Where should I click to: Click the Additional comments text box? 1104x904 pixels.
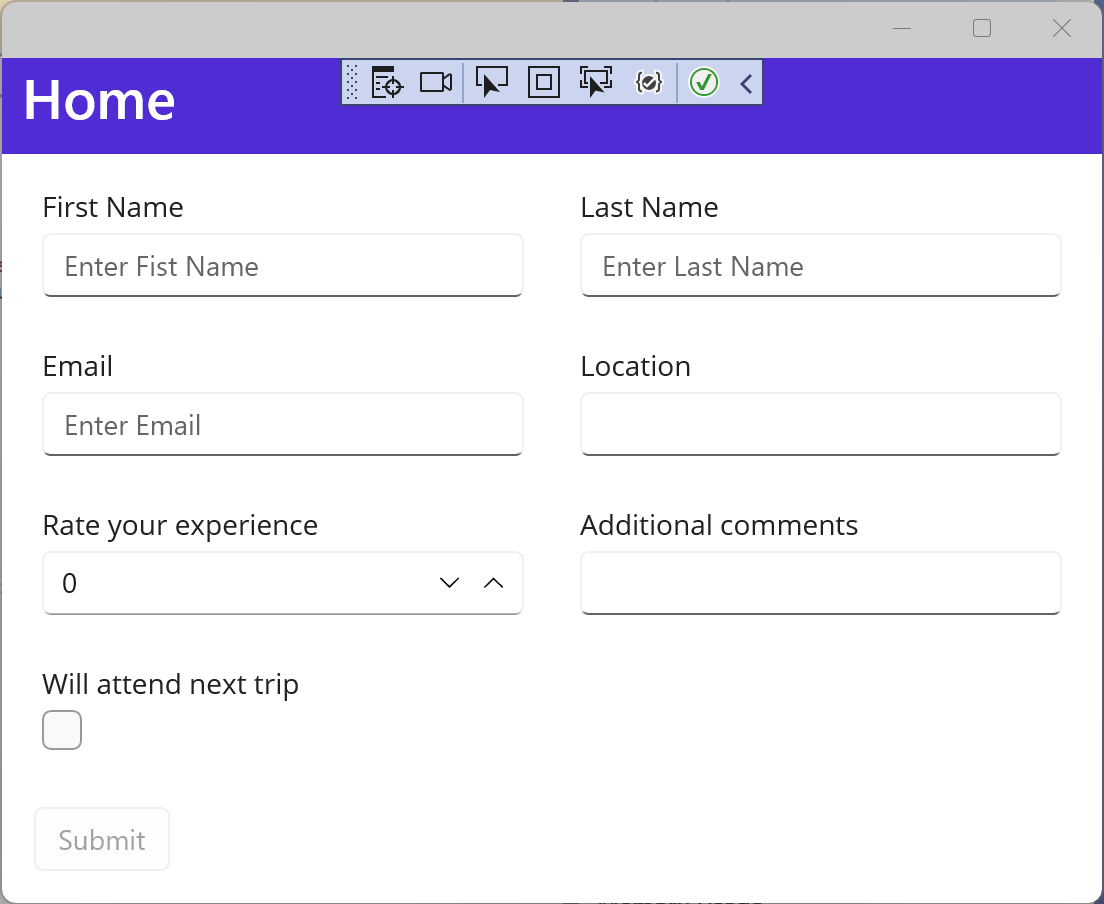pos(821,584)
